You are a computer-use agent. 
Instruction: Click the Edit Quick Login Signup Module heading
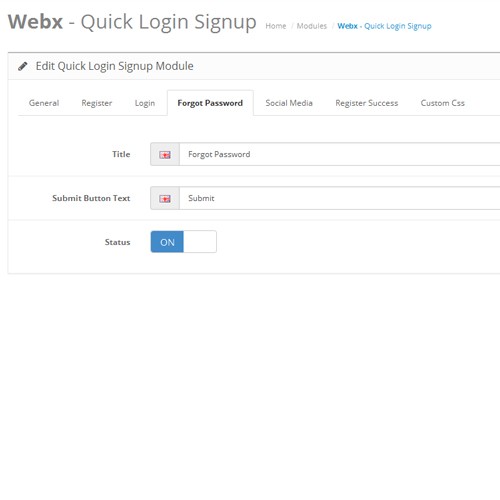pyautogui.click(x=114, y=66)
